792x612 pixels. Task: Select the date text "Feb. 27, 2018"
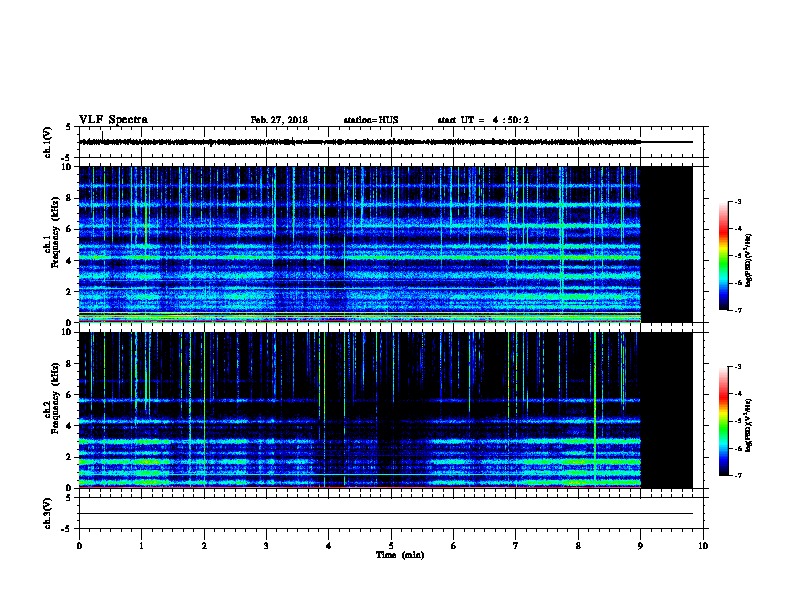(279, 120)
